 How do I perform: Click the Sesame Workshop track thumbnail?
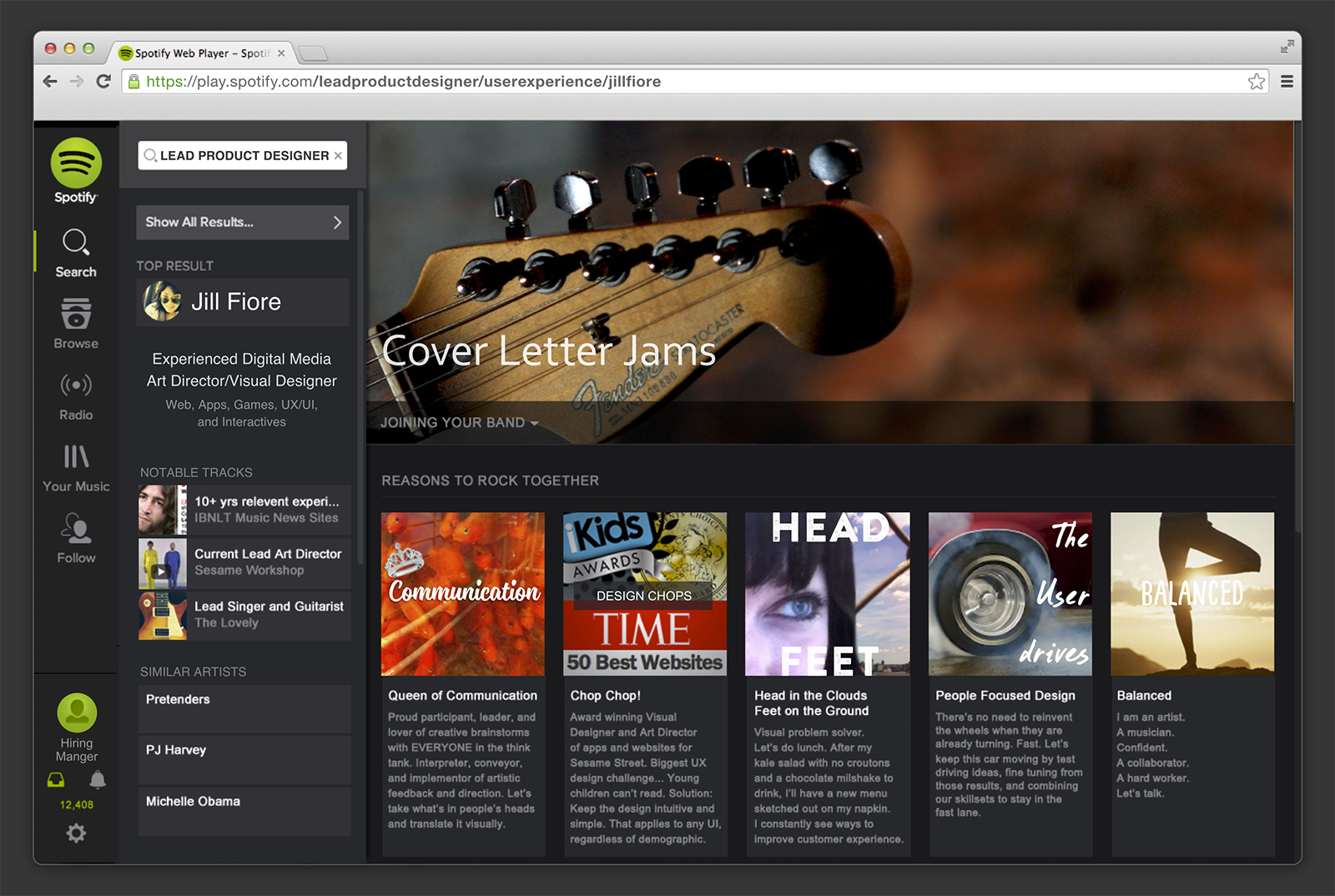163,563
